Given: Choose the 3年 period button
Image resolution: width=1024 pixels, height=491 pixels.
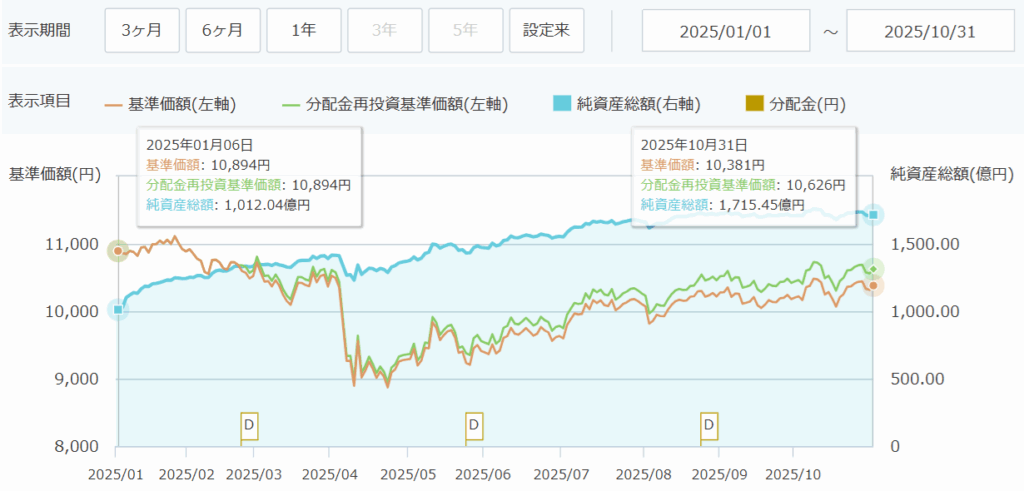Looking at the screenshot, I should click(x=385, y=30).
